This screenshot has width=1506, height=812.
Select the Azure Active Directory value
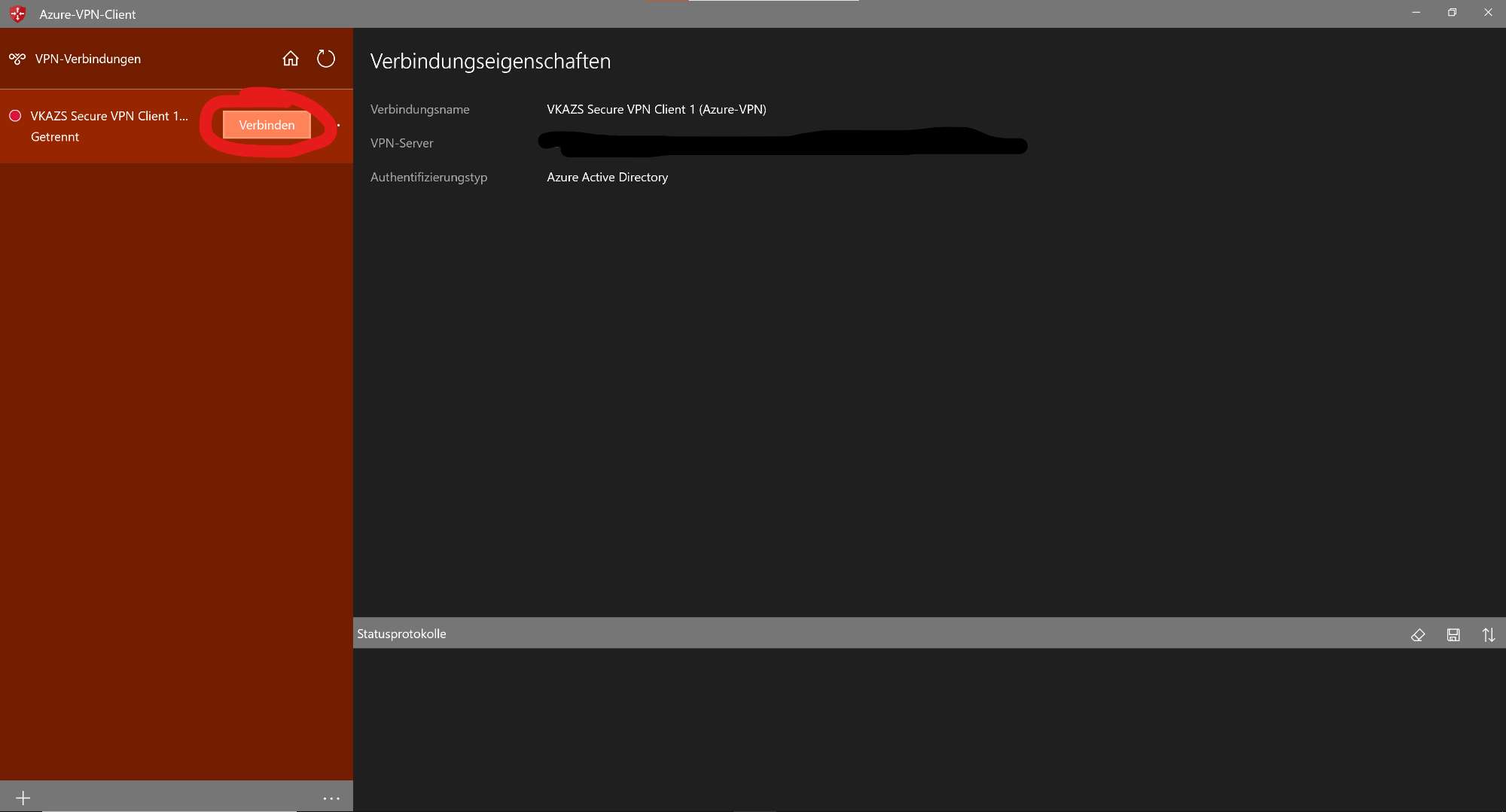click(x=608, y=178)
